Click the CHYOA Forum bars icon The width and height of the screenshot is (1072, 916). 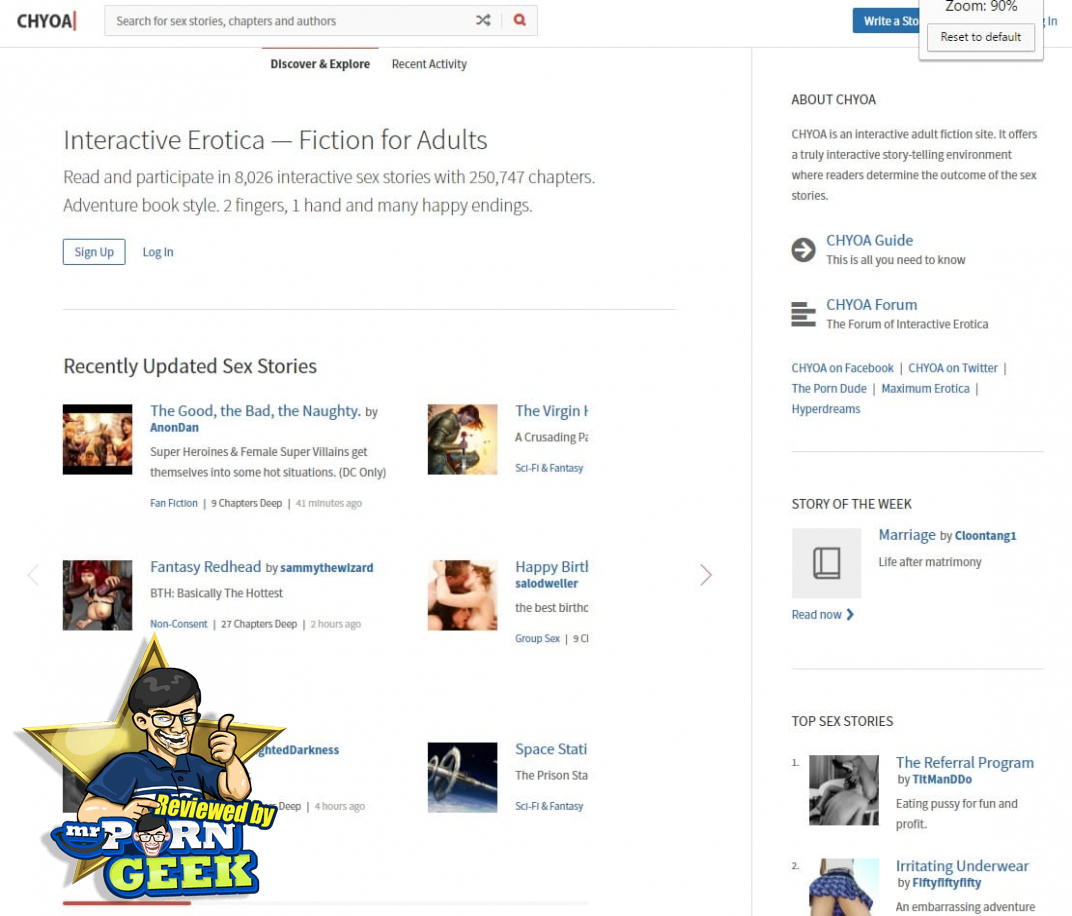tap(803, 314)
